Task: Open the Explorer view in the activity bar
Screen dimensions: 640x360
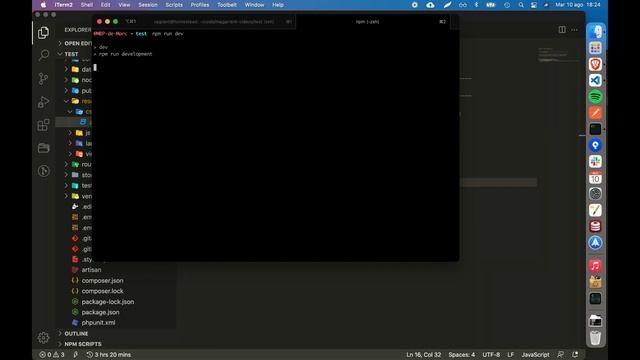Action: pos(43,32)
